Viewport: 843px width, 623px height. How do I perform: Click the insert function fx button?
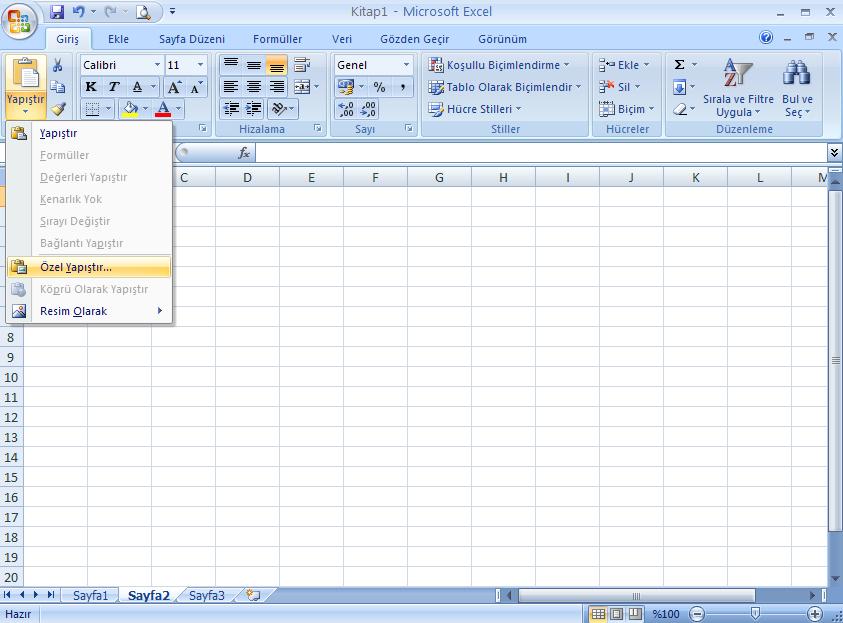(244, 153)
